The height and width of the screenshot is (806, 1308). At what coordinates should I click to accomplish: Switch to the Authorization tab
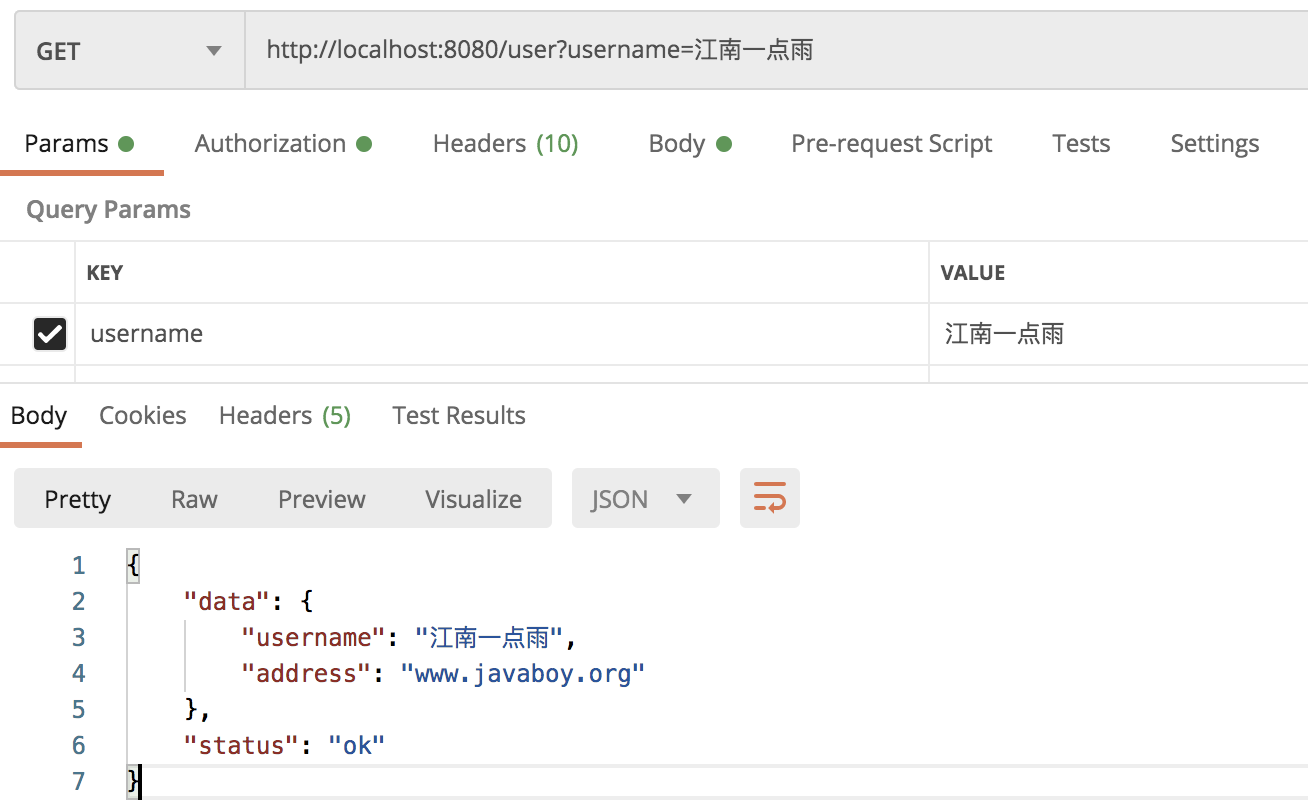tap(283, 144)
